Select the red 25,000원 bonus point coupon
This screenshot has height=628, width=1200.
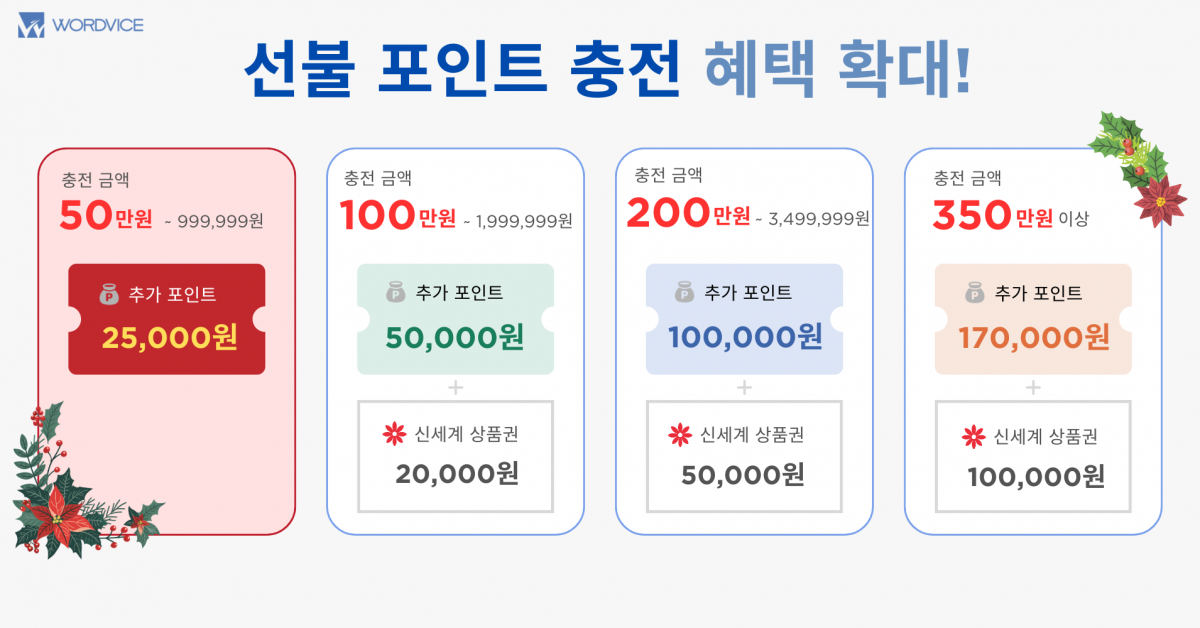point(167,319)
